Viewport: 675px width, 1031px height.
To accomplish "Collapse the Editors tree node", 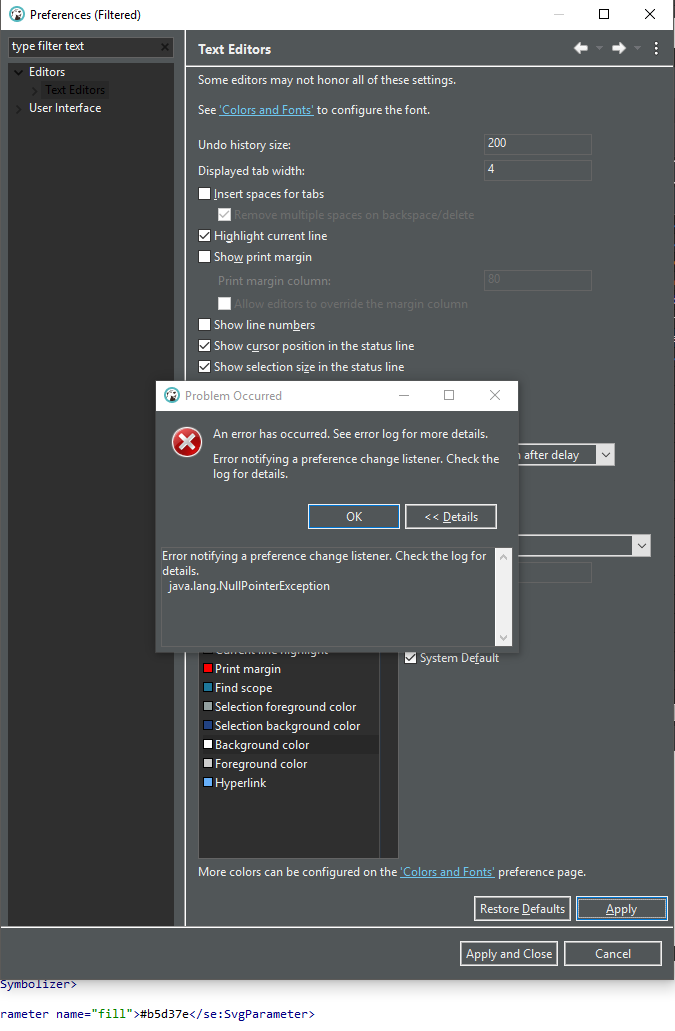I will click(18, 72).
